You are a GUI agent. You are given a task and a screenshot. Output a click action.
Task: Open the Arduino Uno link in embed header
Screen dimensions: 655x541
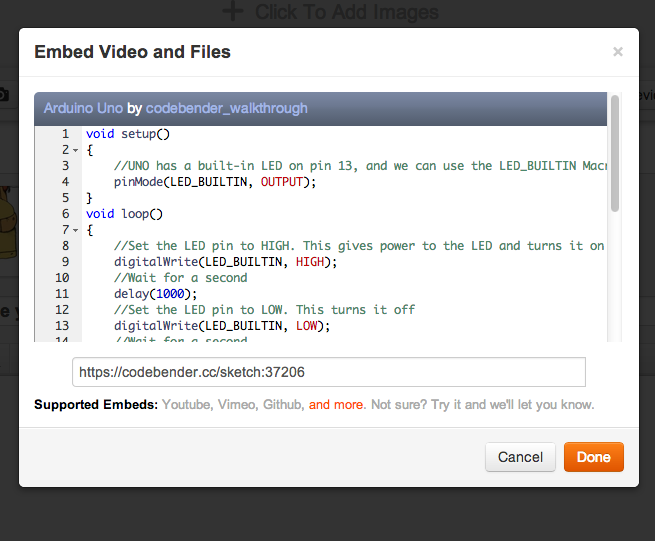click(83, 108)
